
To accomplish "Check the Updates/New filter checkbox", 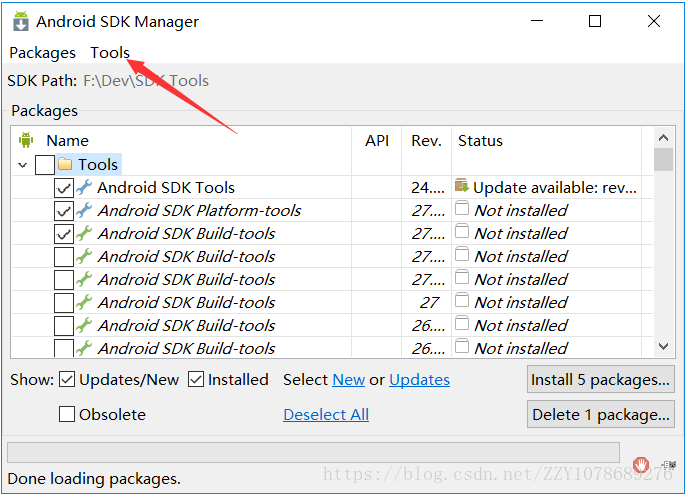I will (x=67, y=380).
